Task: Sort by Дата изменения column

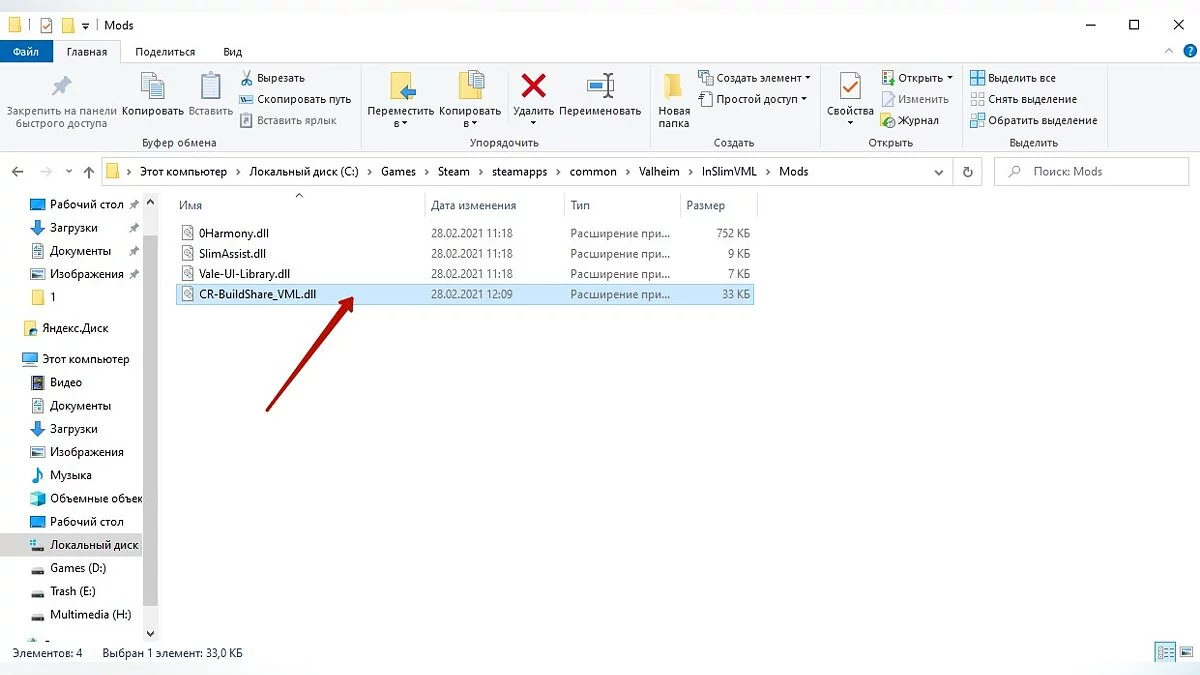Action: (474, 205)
